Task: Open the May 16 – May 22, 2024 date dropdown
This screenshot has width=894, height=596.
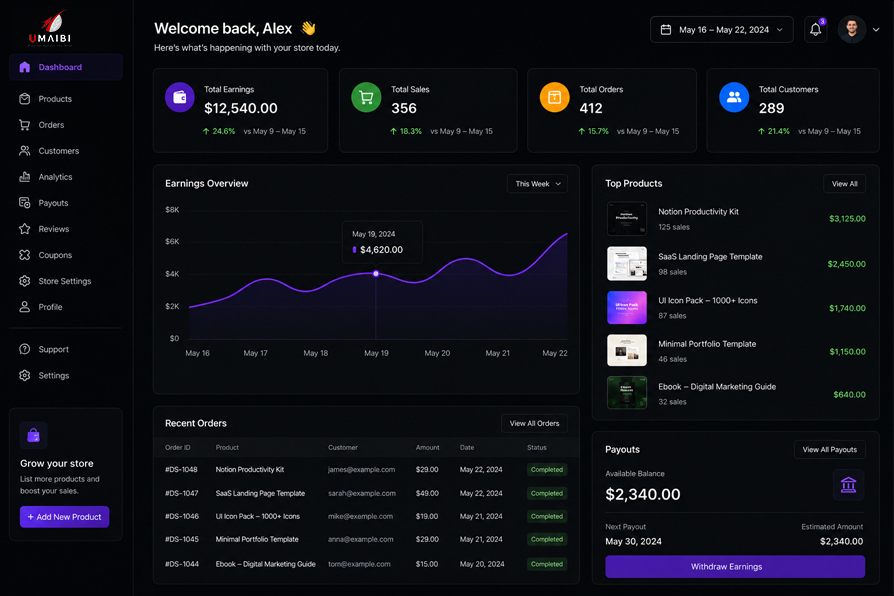Action: [722, 30]
